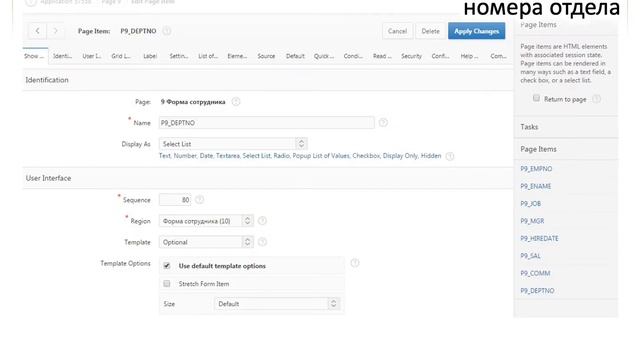Switch to the Default tab
Viewport: 640px width, 360px height.
[295, 56]
